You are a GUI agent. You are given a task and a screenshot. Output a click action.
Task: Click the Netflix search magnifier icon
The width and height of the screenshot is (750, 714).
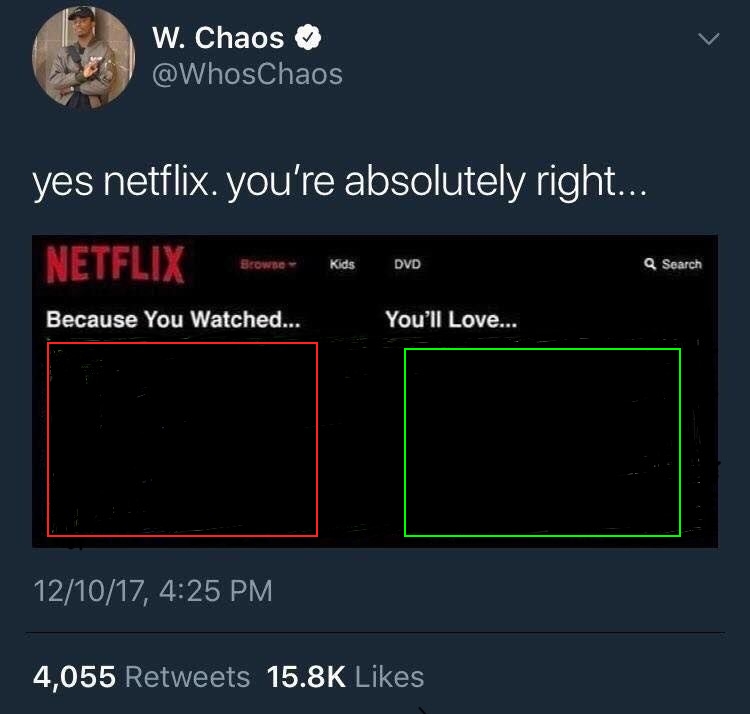pos(650,264)
